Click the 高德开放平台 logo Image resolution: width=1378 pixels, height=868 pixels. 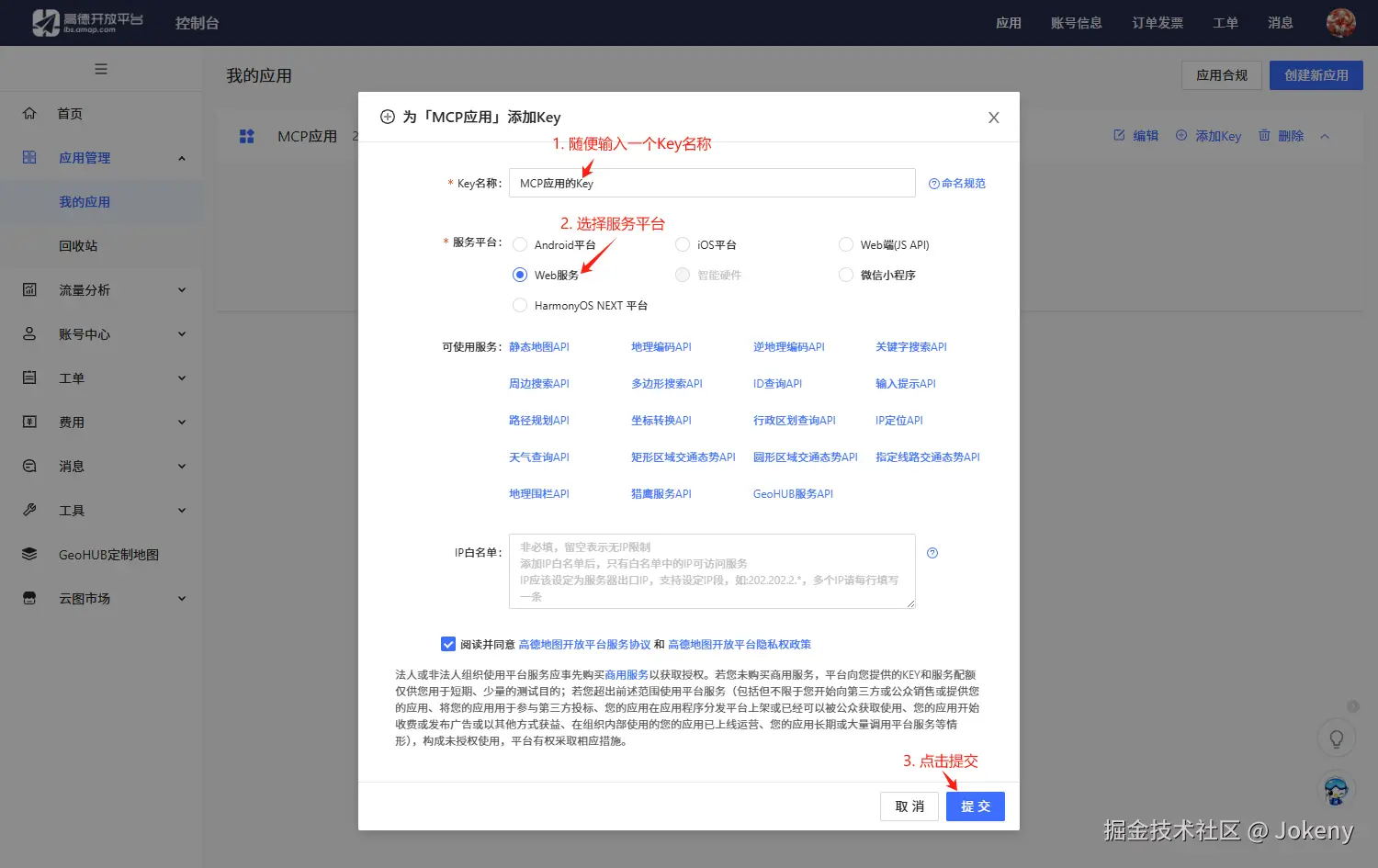[x=87, y=23]
